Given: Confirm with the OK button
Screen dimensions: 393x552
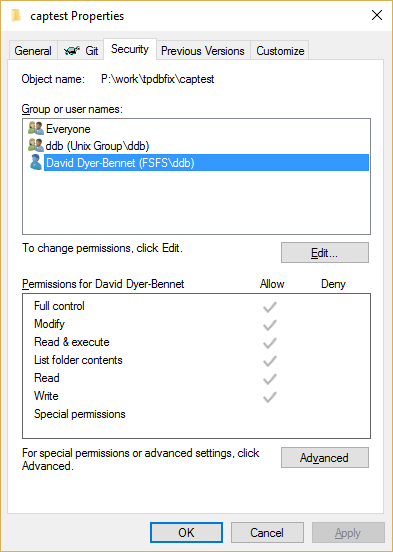Looking at the screenshot, I should coord(186,533).
